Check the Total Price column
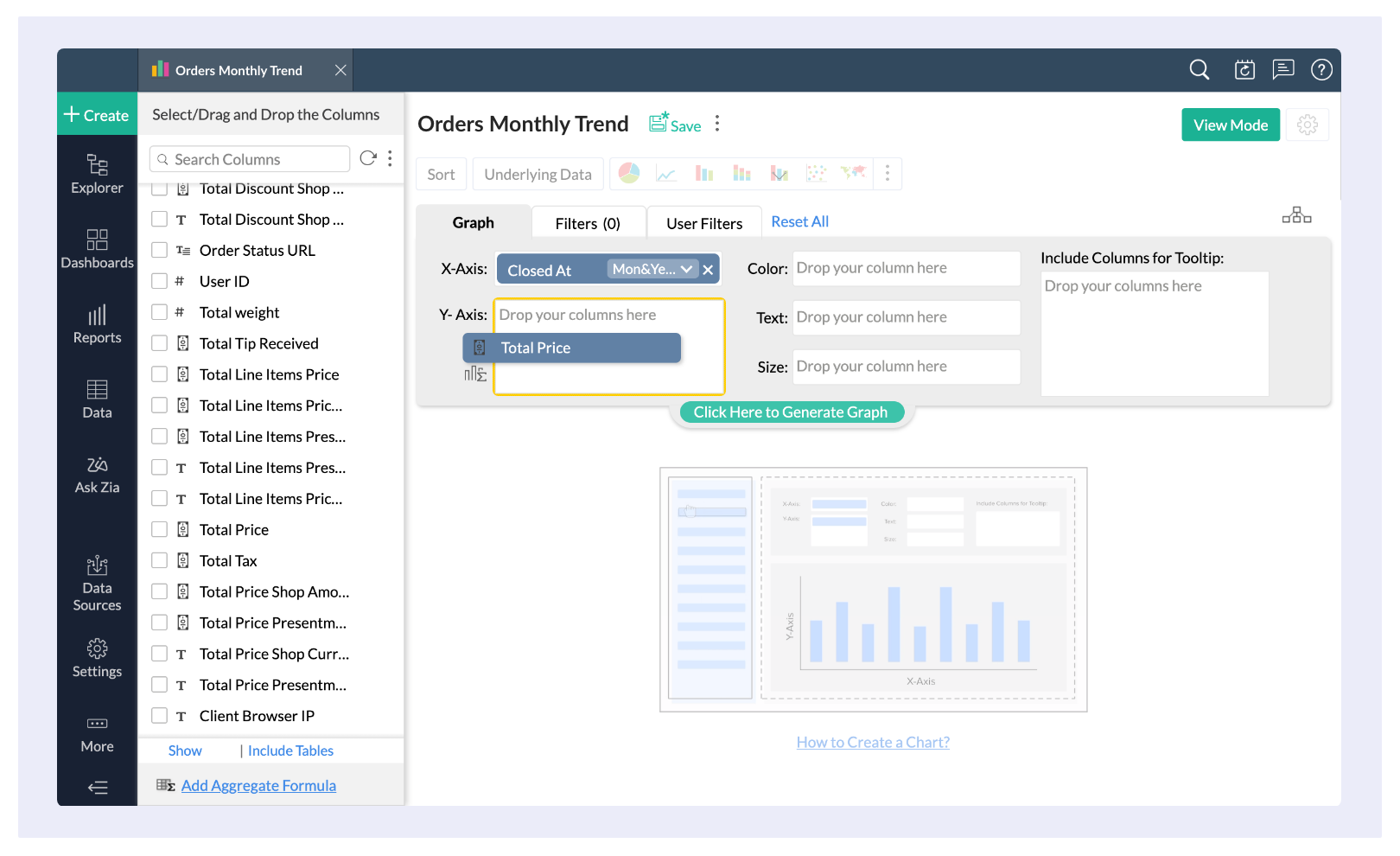The height and width of the screenshot is (856, 1400). click(159, 529)
